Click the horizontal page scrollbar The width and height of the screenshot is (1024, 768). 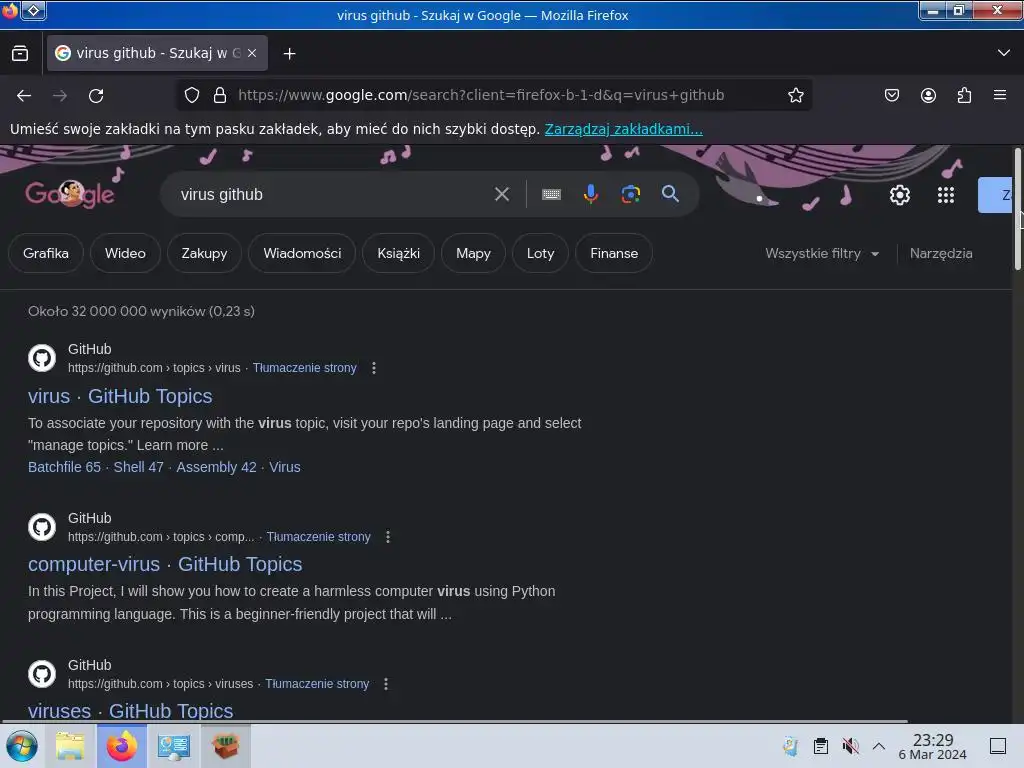[455, 722]
